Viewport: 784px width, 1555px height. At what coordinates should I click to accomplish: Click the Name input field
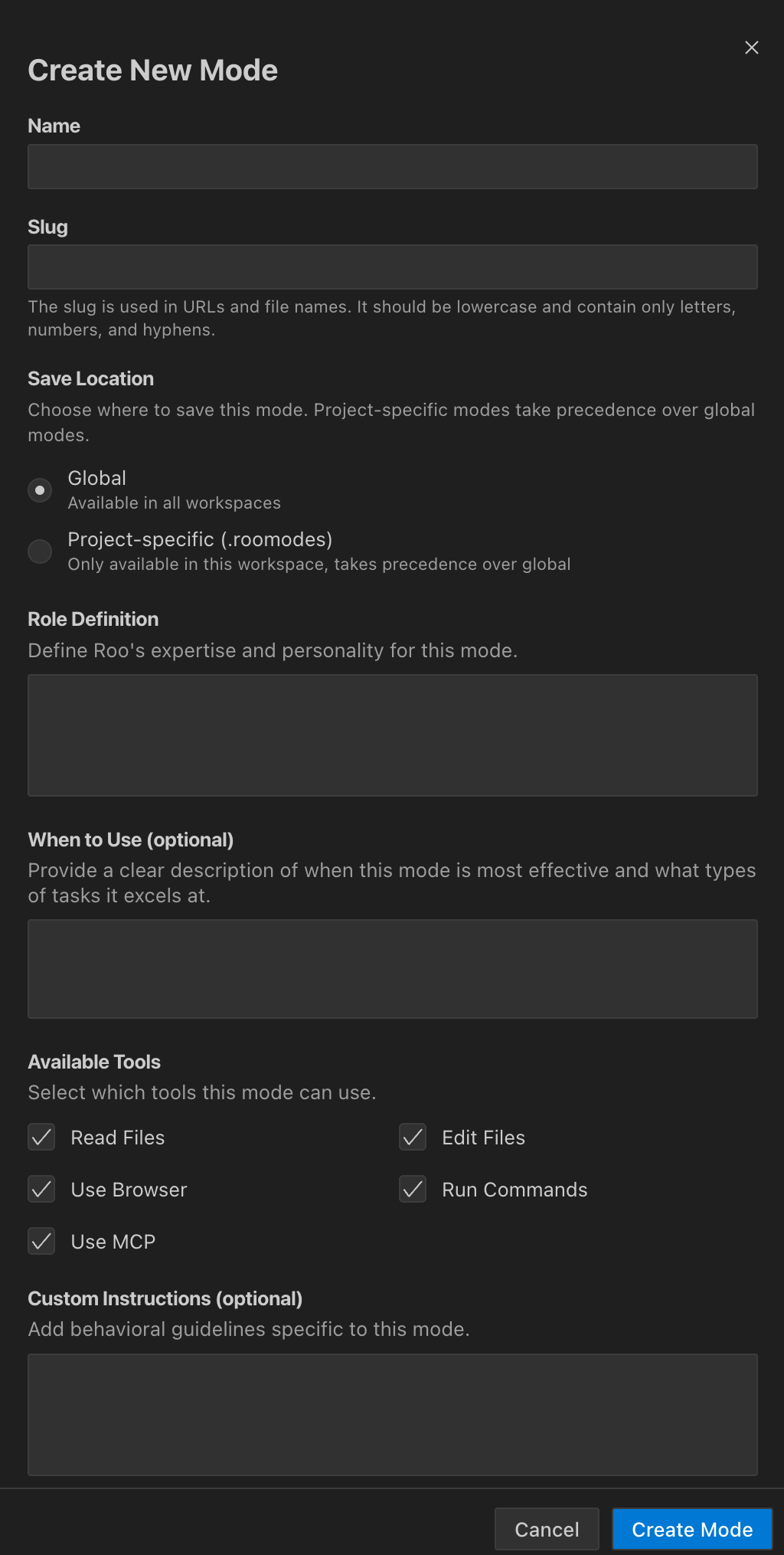click(392, 166)
